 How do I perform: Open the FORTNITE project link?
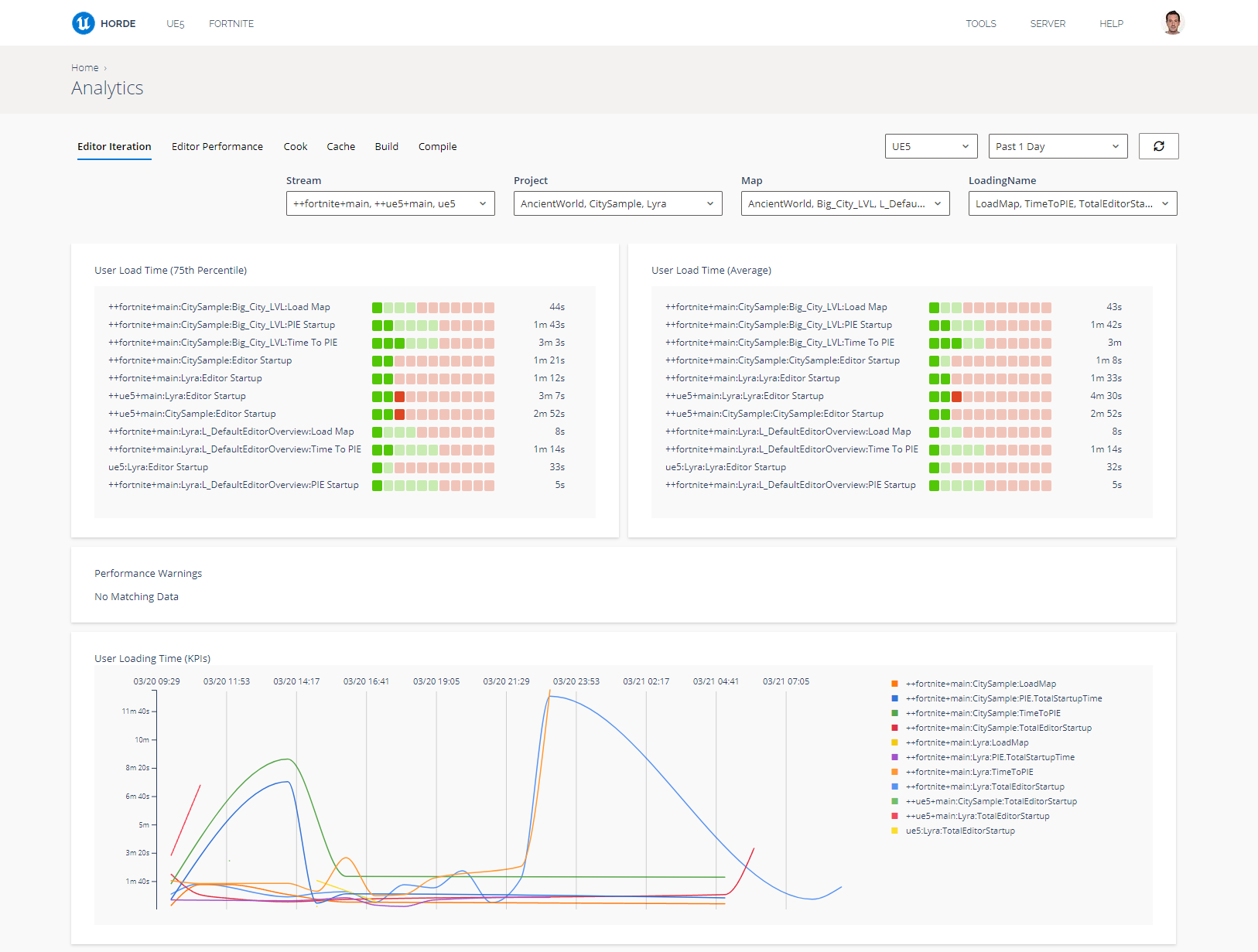231,24
